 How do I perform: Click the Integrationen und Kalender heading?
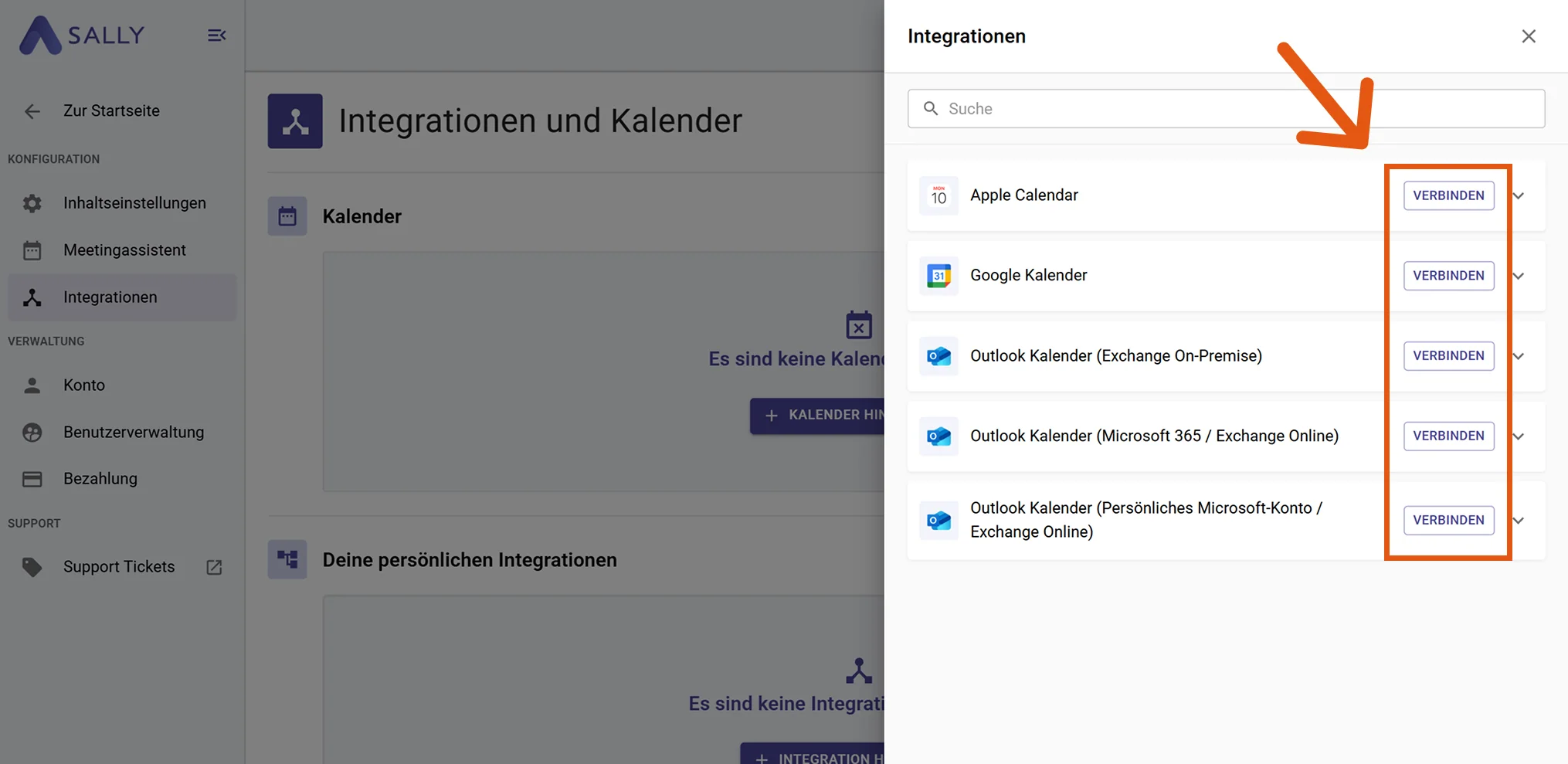(540, 121)
